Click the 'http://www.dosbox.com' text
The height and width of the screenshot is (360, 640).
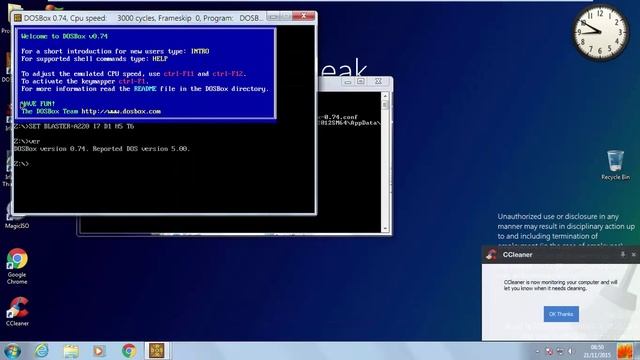pyautogui.click(x=121, y=111)
